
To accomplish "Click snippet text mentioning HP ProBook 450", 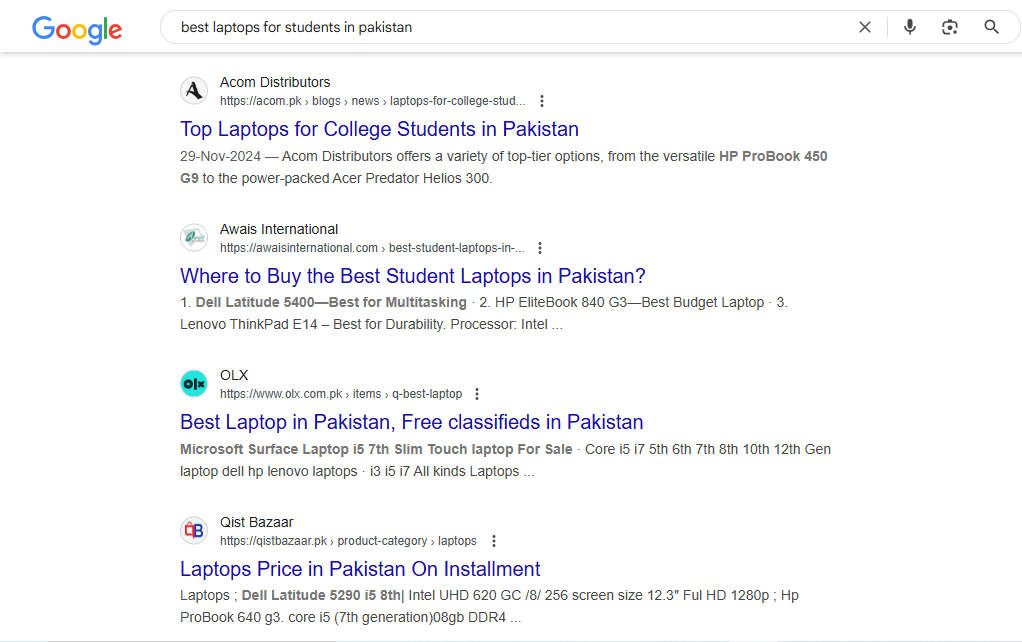I will pyautogui.click(x=773, y=156).
